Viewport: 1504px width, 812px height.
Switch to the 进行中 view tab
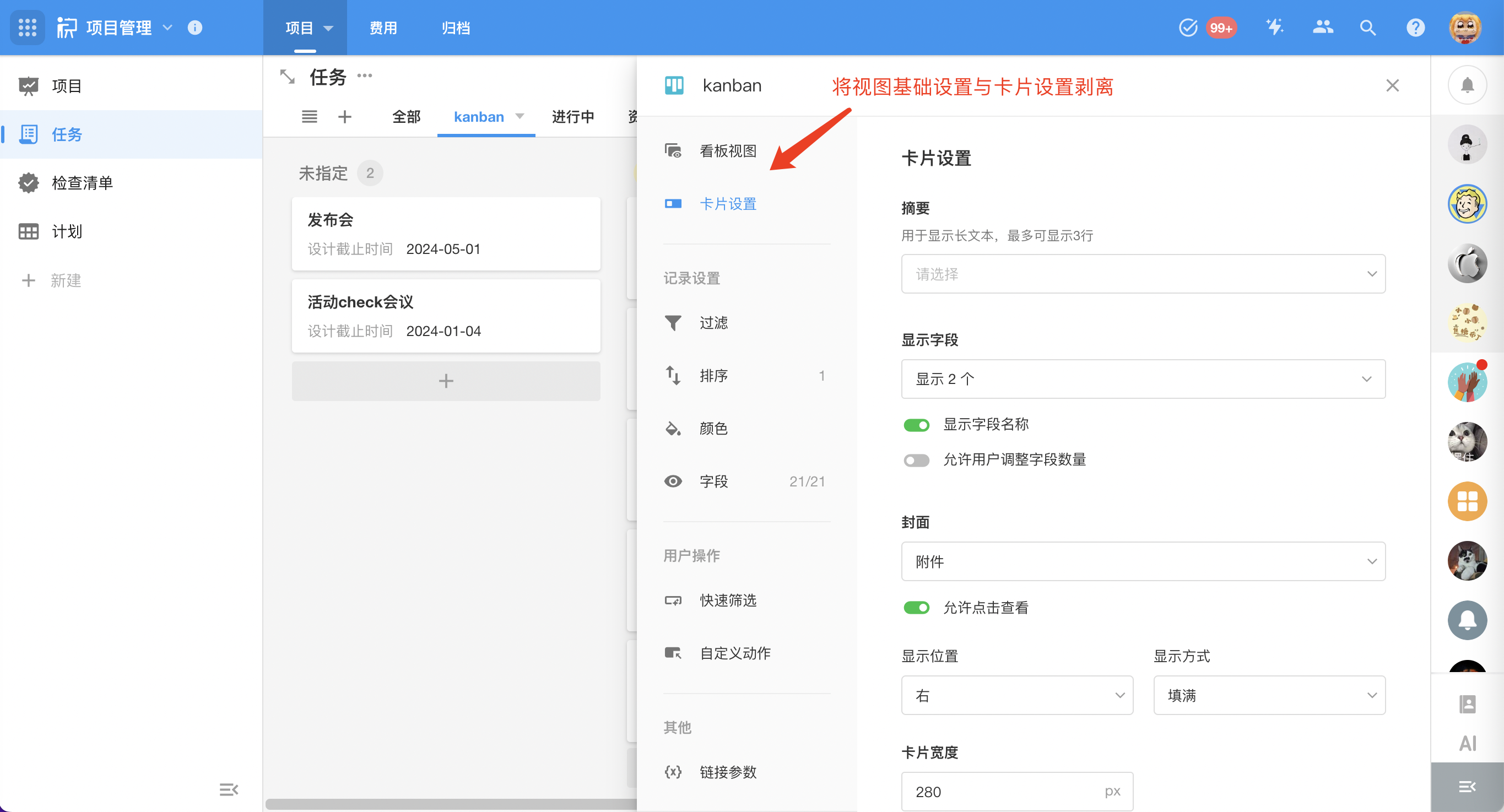573,117
